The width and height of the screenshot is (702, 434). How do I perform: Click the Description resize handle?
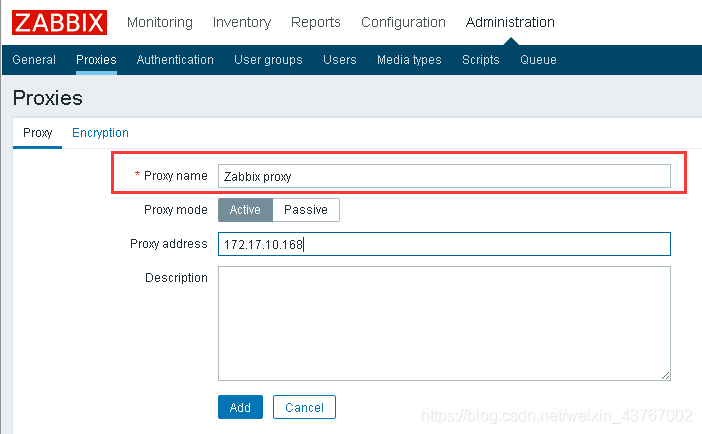665,375
